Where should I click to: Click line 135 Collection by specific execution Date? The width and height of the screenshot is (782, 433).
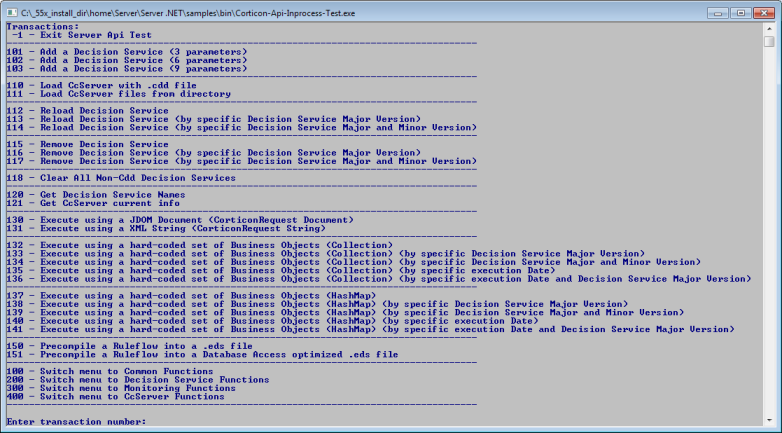(x=281, y=271)
